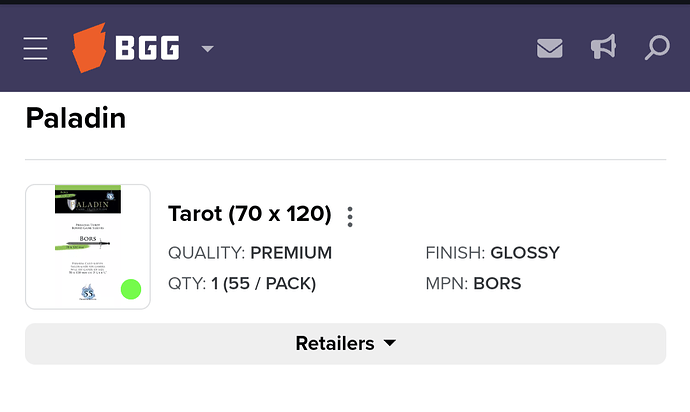Open the Paladin sleeve pack thumbnail

(x=88, y=246)
